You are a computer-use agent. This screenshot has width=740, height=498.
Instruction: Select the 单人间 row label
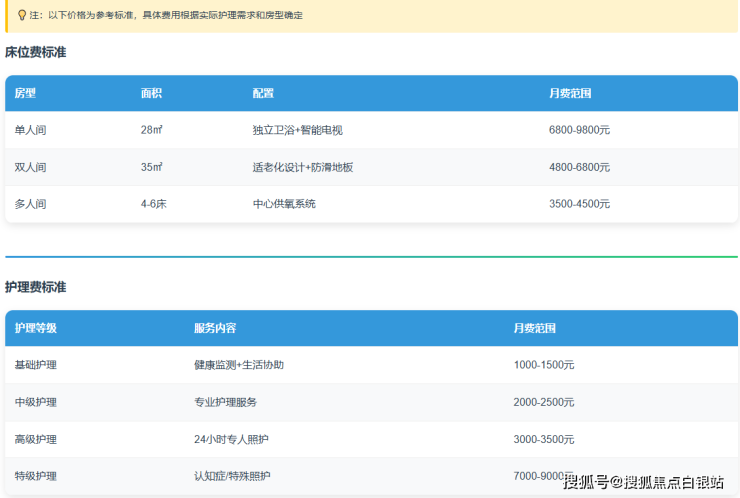pos(30,130)
